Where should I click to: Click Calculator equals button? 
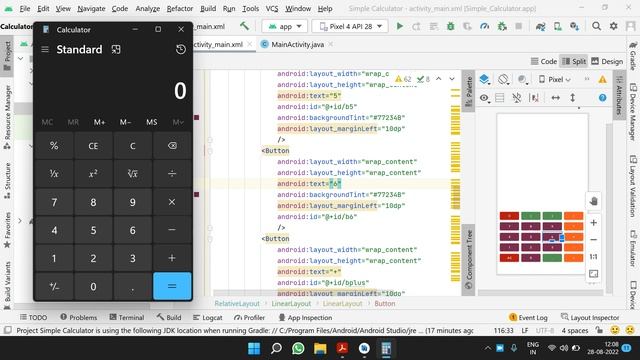coord(172,287)
